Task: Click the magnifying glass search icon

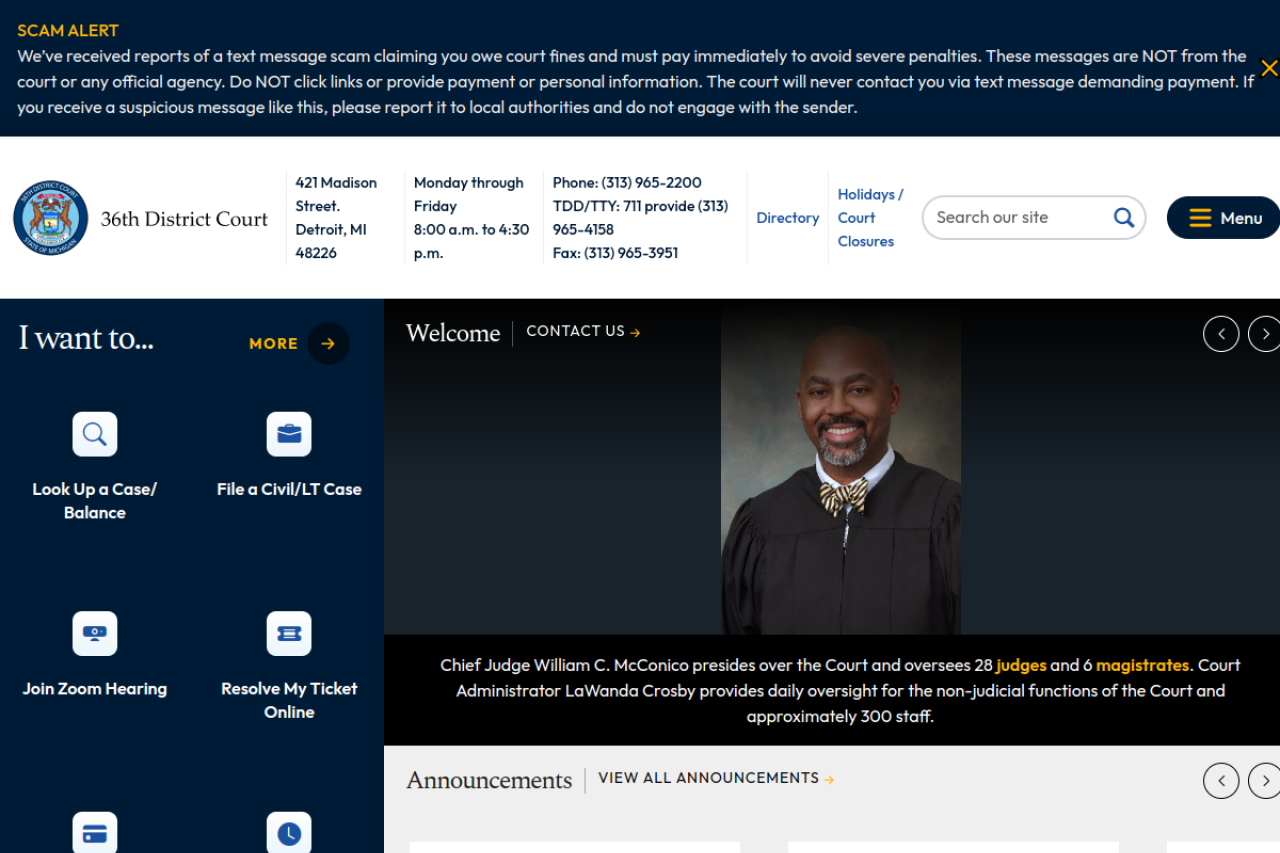Action: (1123, 217)
